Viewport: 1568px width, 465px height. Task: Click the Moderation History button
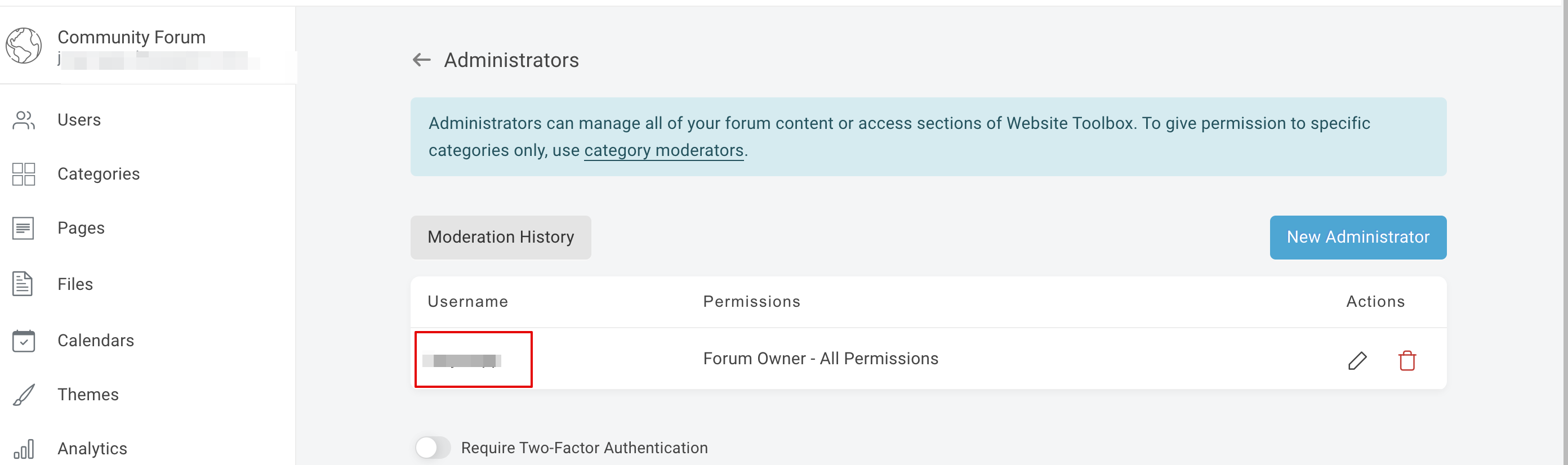pos(500,238)
